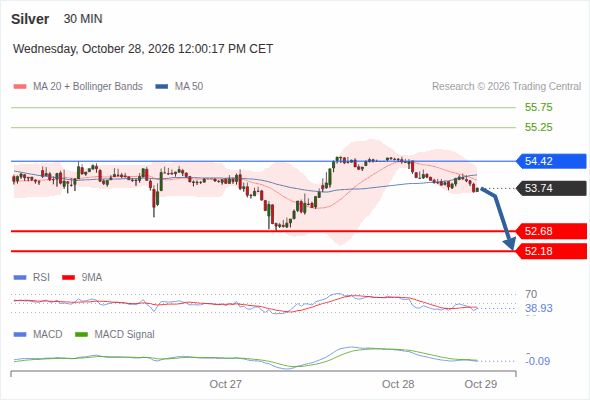Viewport: 590px width, 400px height.
Task: Click the MACD legend swatch
Action: click(20, 335)
